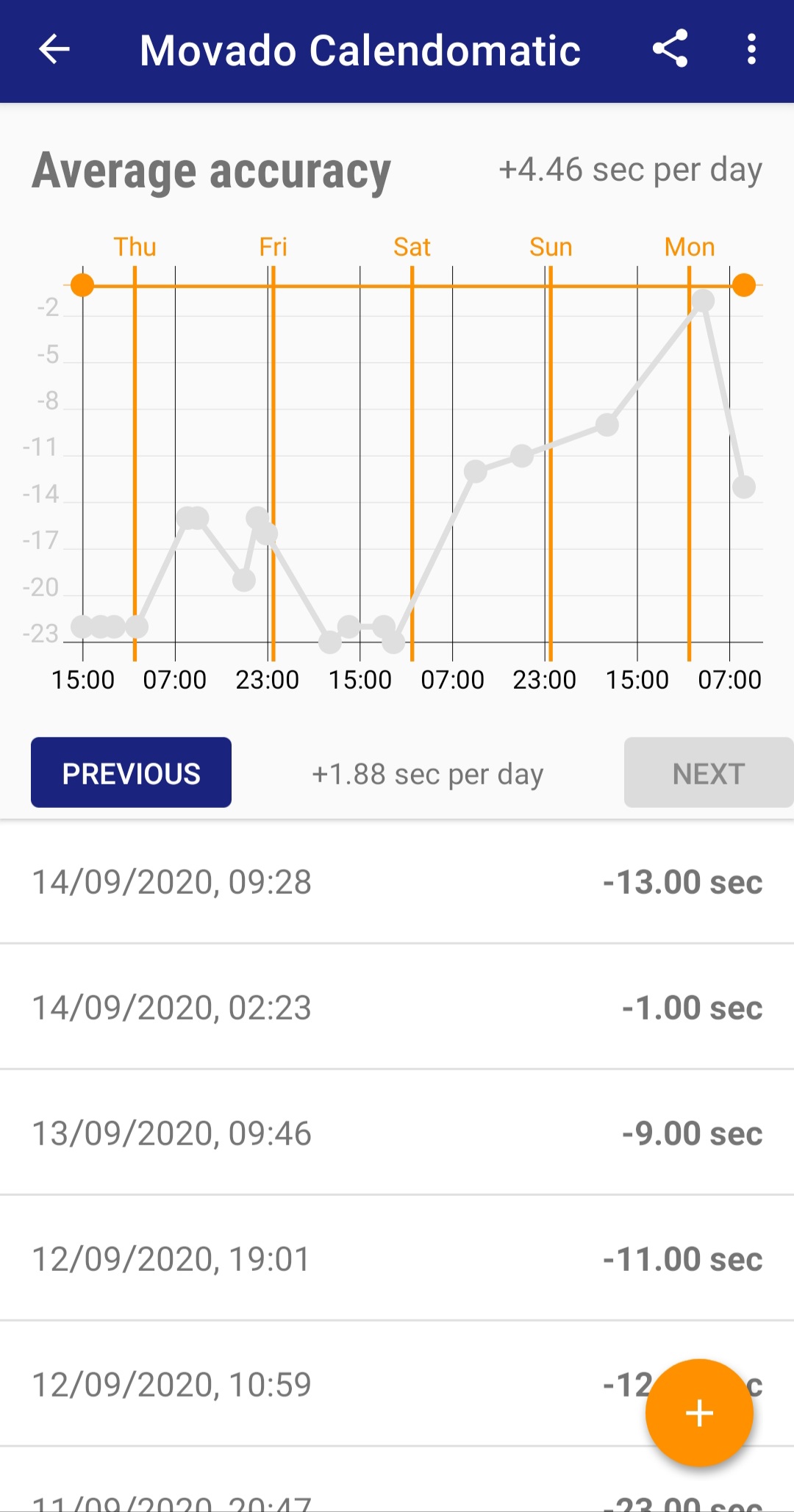Tap the Movado Calendomatic title
Image resolution: width=794 pixels, height=1512 pixels.
coord(360,50)
